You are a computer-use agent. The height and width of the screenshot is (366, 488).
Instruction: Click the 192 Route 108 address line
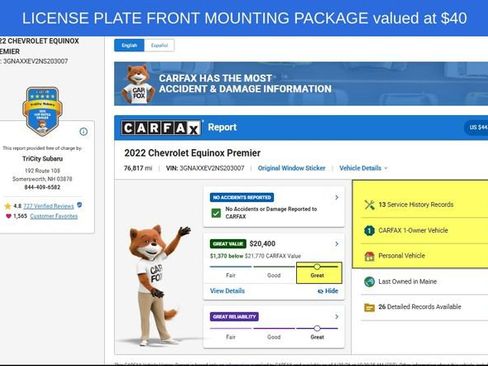[42, 171]
